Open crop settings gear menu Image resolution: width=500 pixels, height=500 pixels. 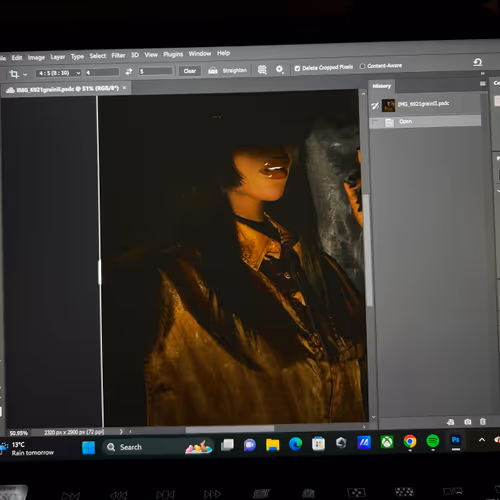coord(279,69)
